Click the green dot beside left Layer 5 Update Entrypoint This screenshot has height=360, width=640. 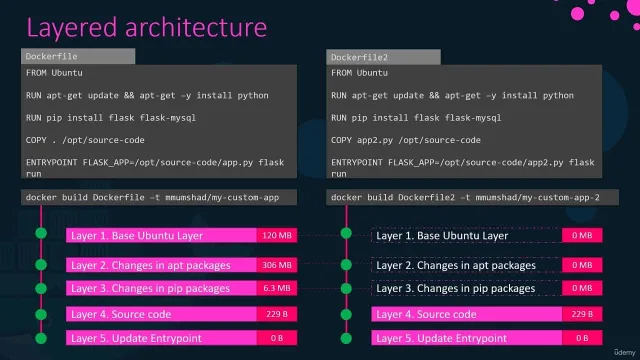[41, 338]
